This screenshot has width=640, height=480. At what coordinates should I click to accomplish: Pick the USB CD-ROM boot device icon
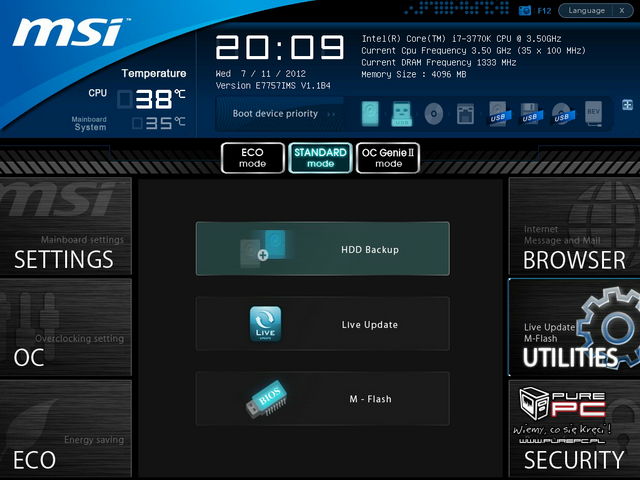[x=562, y=114]
